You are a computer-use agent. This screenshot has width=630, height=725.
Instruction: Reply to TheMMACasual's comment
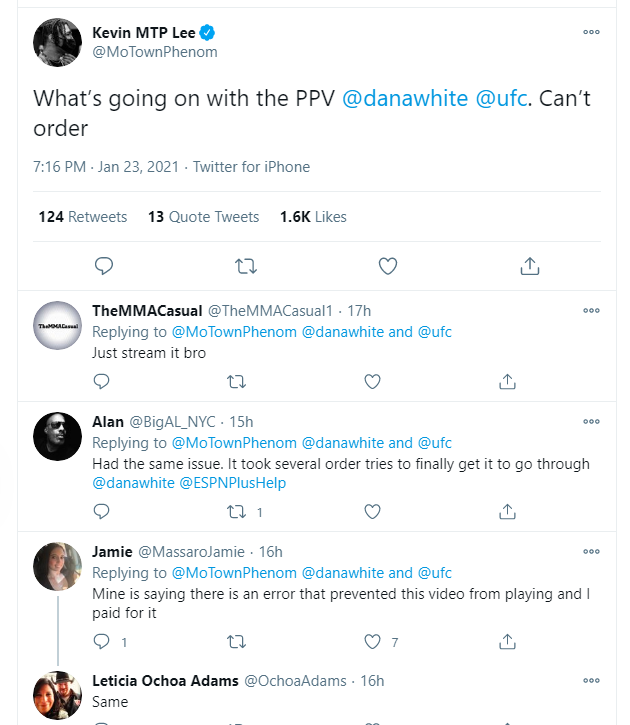click(x=101, y=381)
